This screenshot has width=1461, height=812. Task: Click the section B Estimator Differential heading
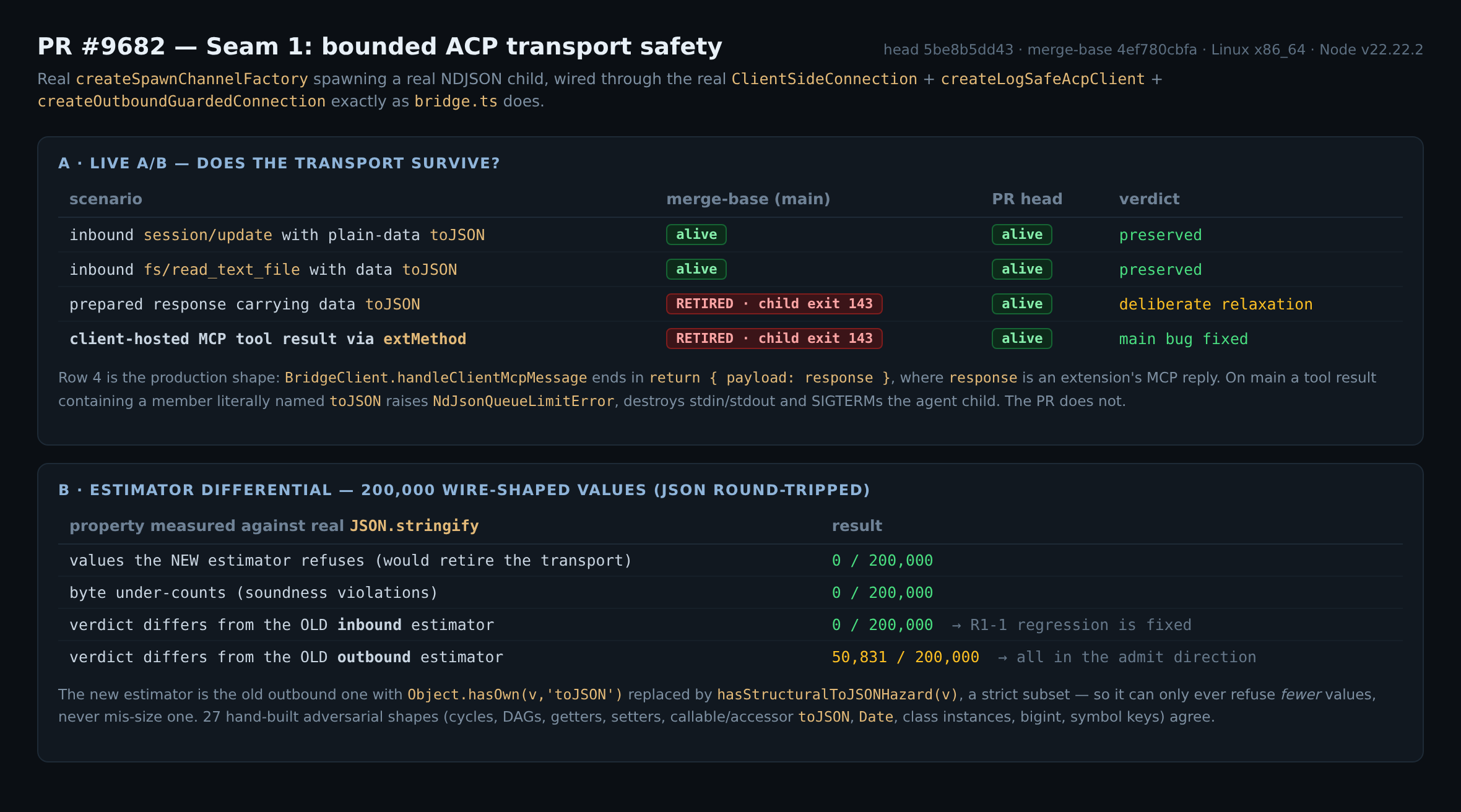tap(464, 490)
